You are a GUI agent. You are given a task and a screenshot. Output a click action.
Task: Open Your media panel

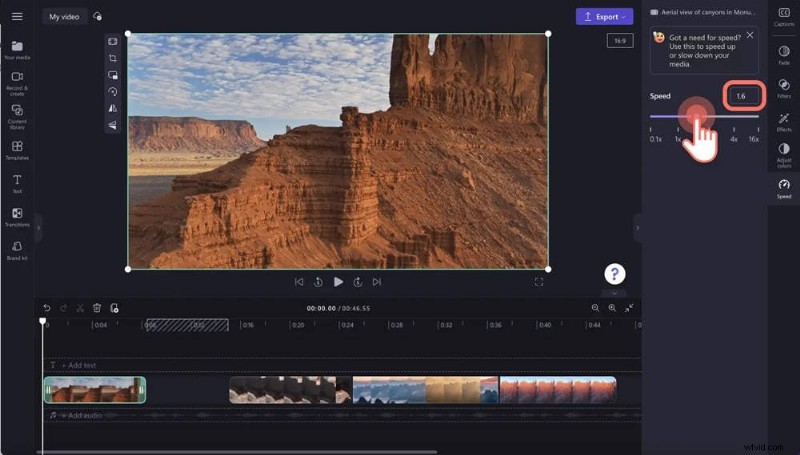[17, 50]
